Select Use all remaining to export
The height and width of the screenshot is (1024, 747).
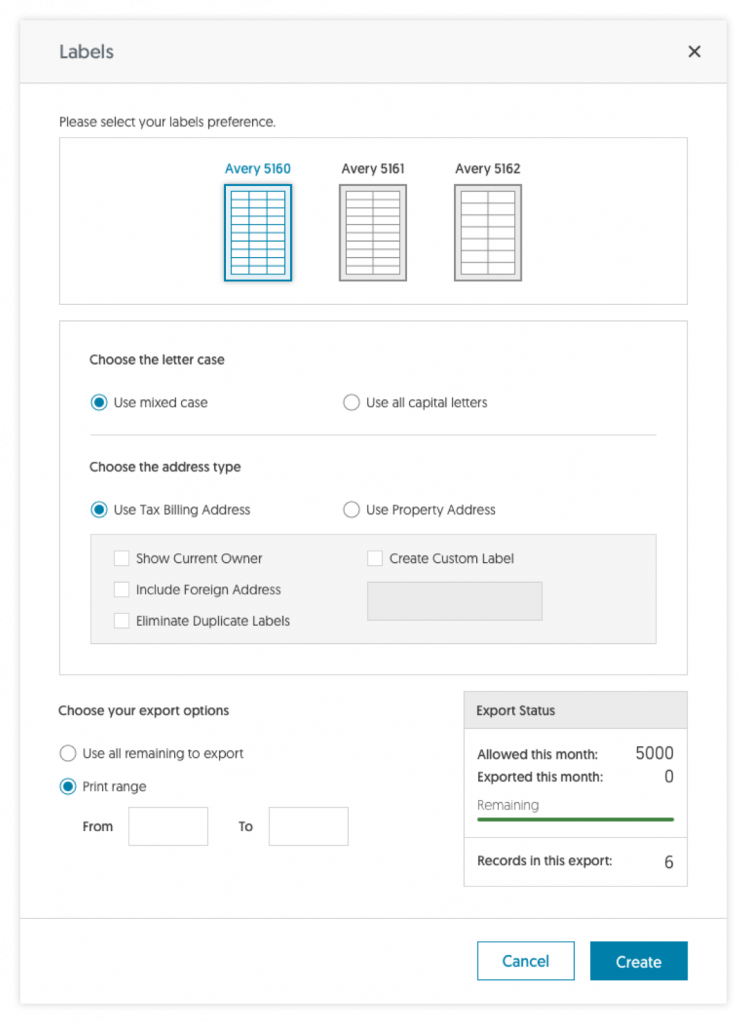(68, 754)
